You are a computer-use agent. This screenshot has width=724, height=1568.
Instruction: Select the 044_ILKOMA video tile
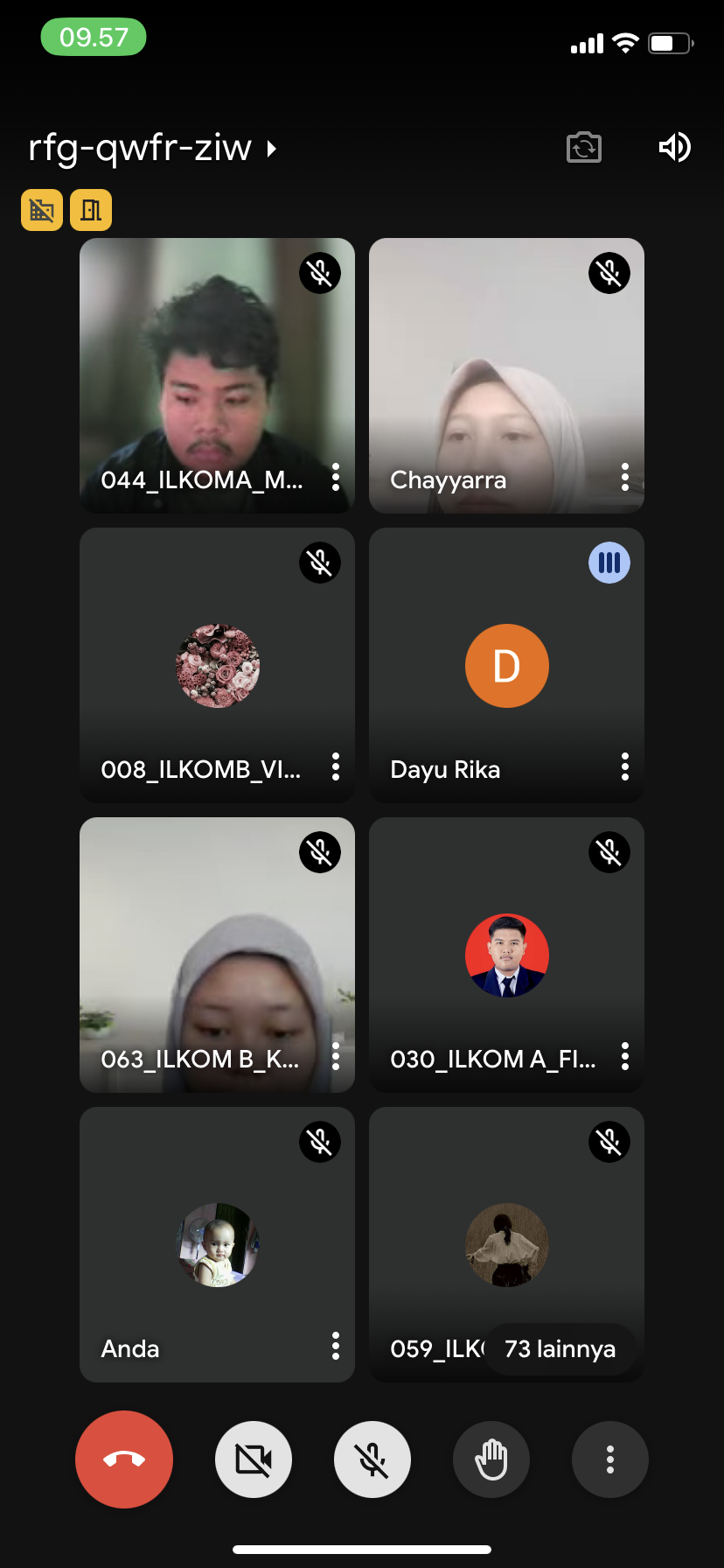coord(217,367)
